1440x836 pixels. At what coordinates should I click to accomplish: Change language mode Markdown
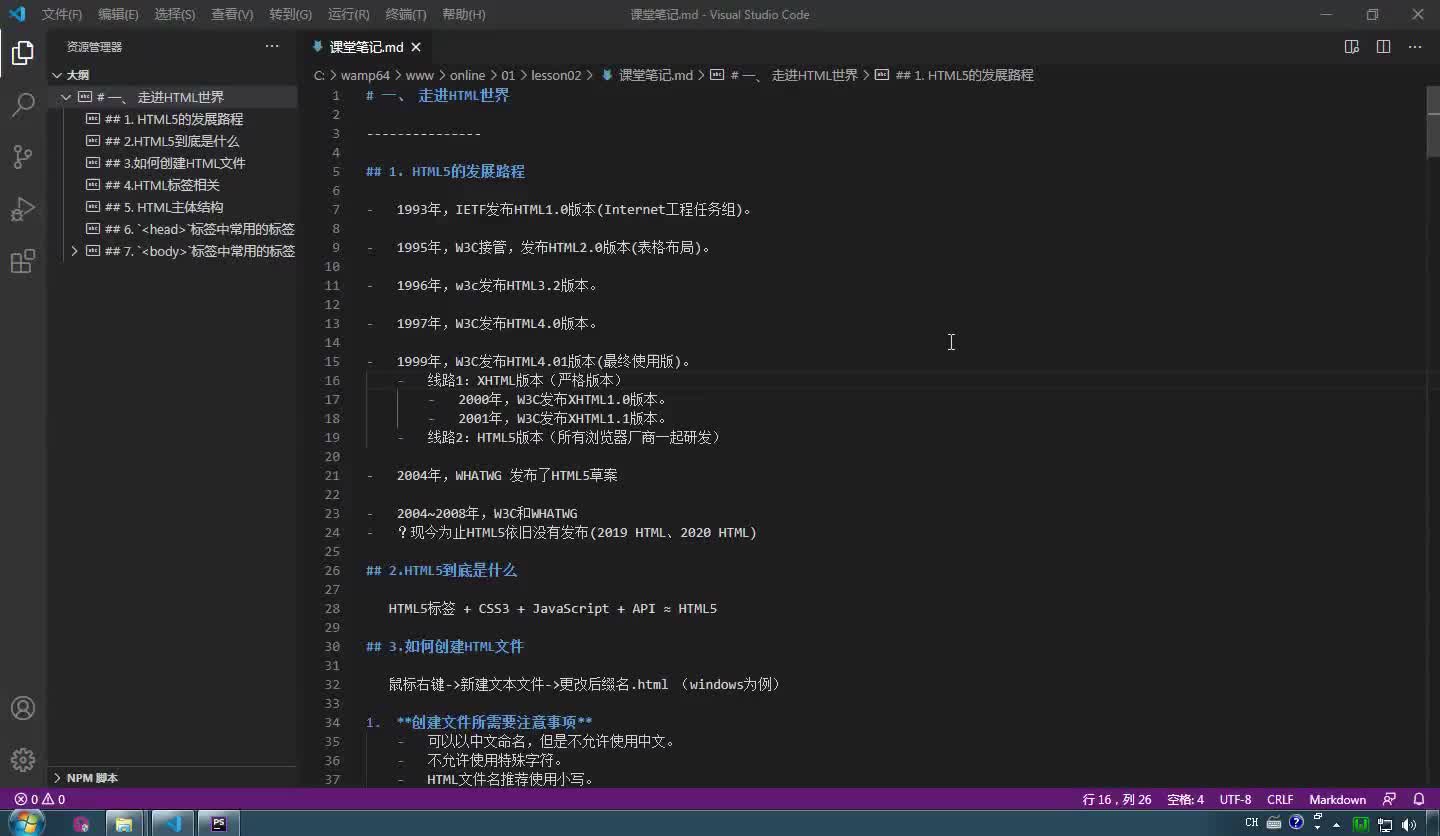click(x=1337, y=799)
